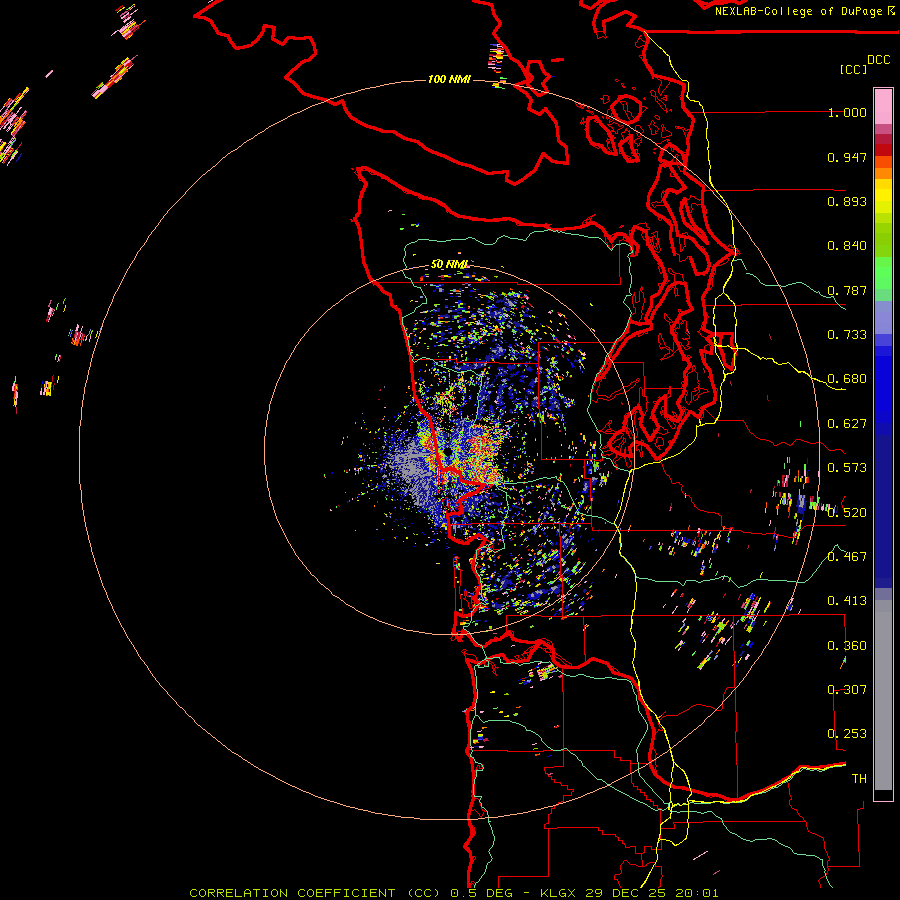This screenshot has height=900, width=900.
Task: Click the KLGX station identifier
Action: point(558,893)
